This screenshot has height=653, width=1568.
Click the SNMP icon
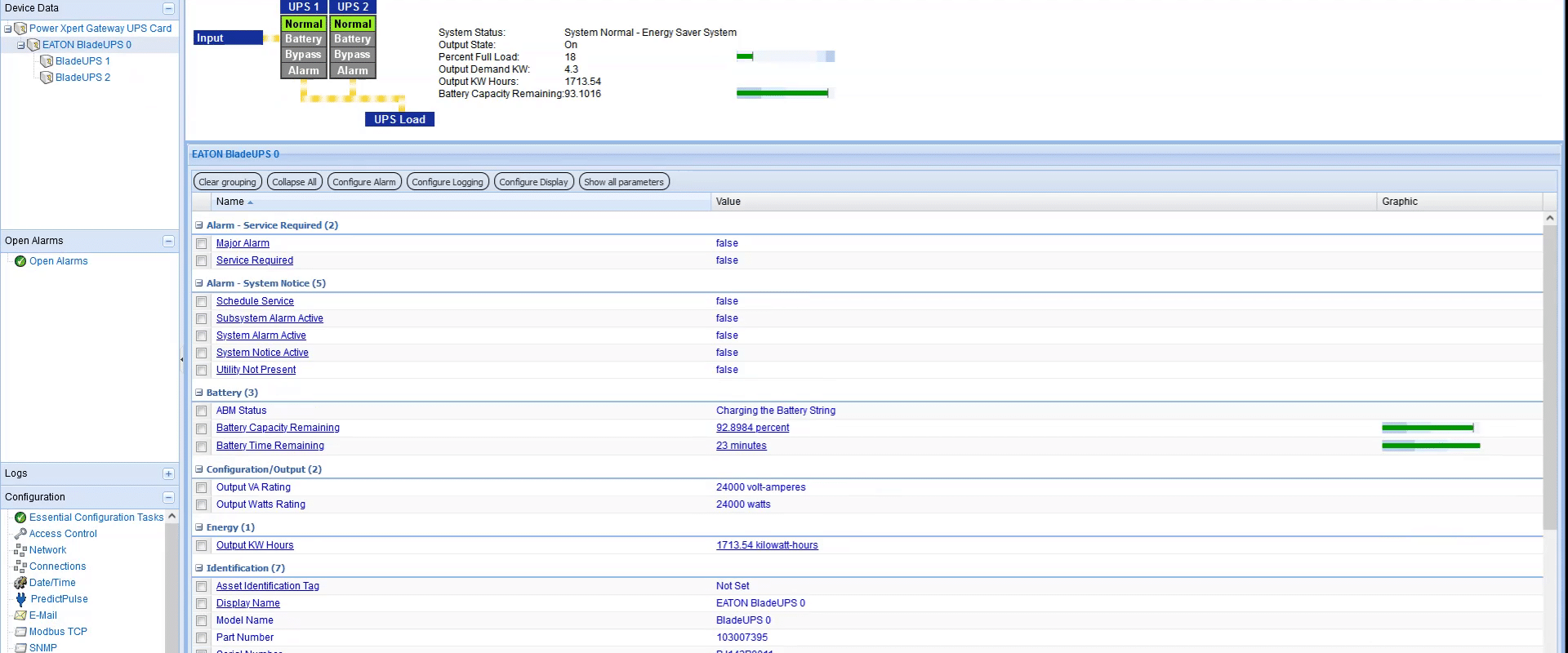tap(20, 648)
